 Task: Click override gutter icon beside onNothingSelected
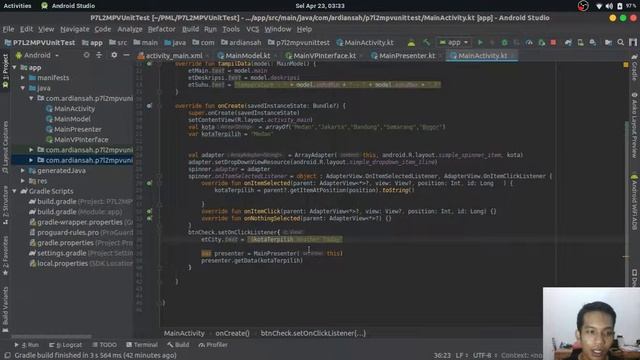click(x=149, y=218)
